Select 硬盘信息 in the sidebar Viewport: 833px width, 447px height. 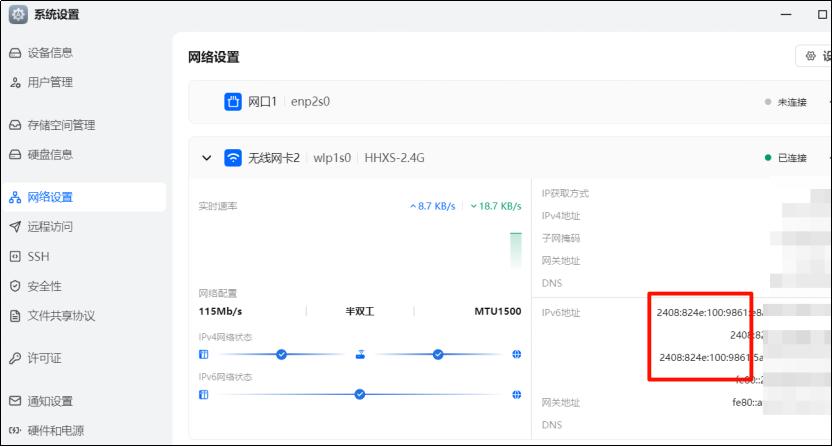click(x=50, y=155)
